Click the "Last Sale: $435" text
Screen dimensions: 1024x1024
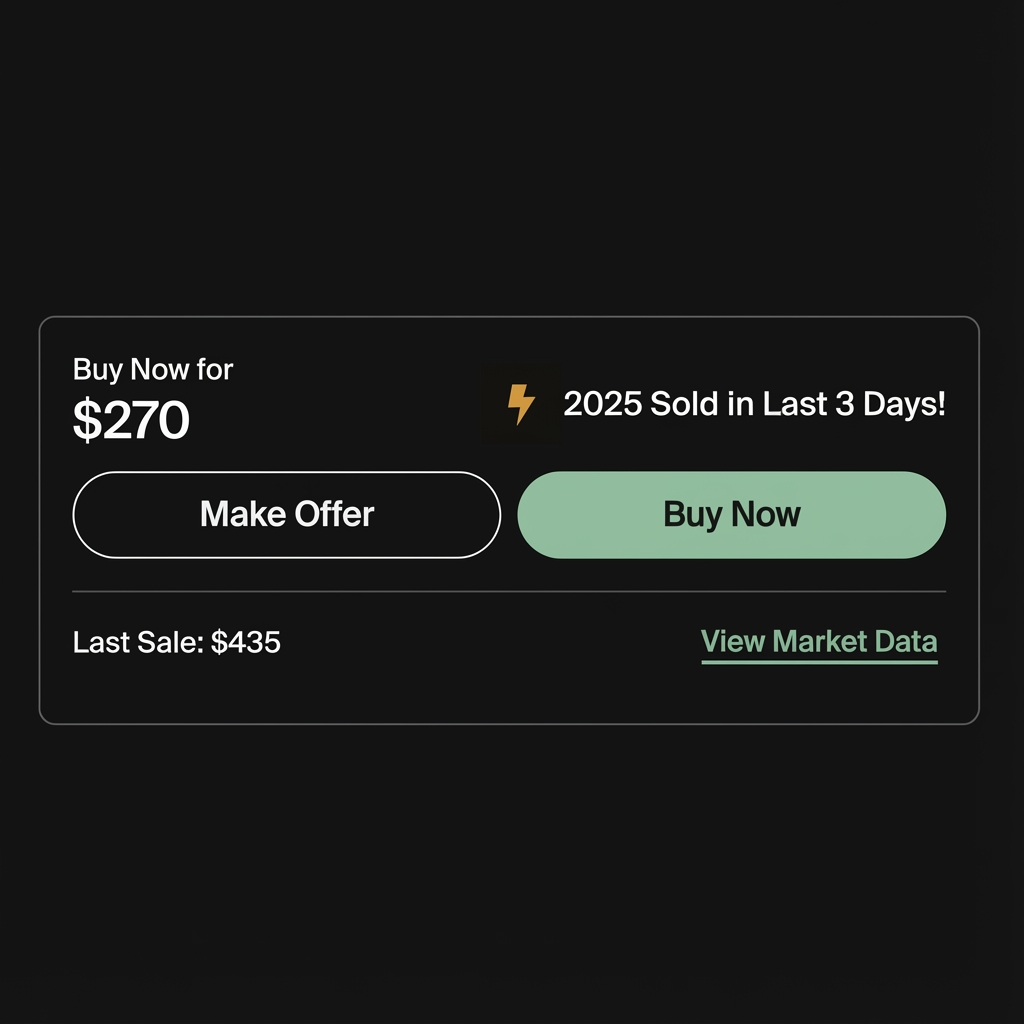pyautogui.click(x=177, y=642)
